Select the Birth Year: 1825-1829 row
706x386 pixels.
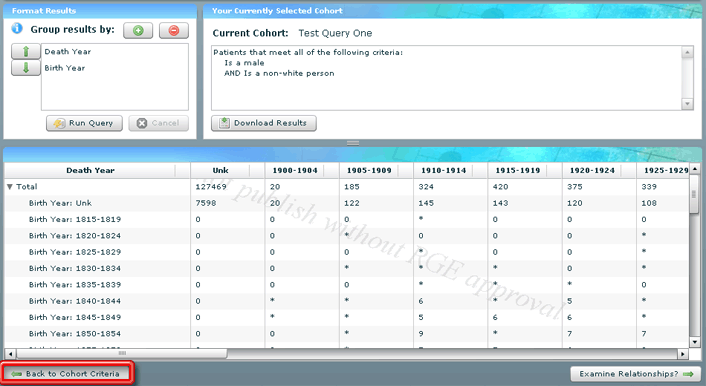pos(347,252)
